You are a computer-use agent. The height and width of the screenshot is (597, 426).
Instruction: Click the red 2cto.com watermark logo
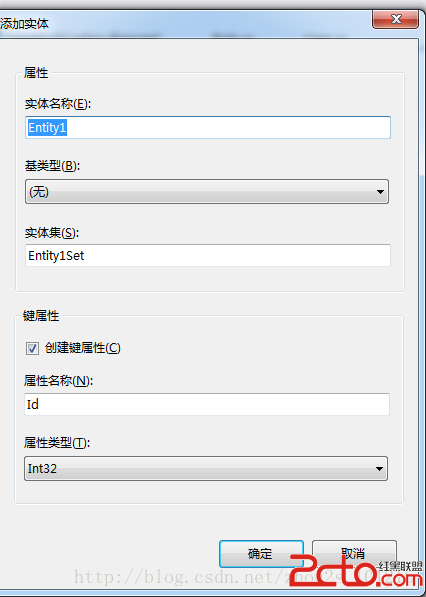[x=356, y=569]
